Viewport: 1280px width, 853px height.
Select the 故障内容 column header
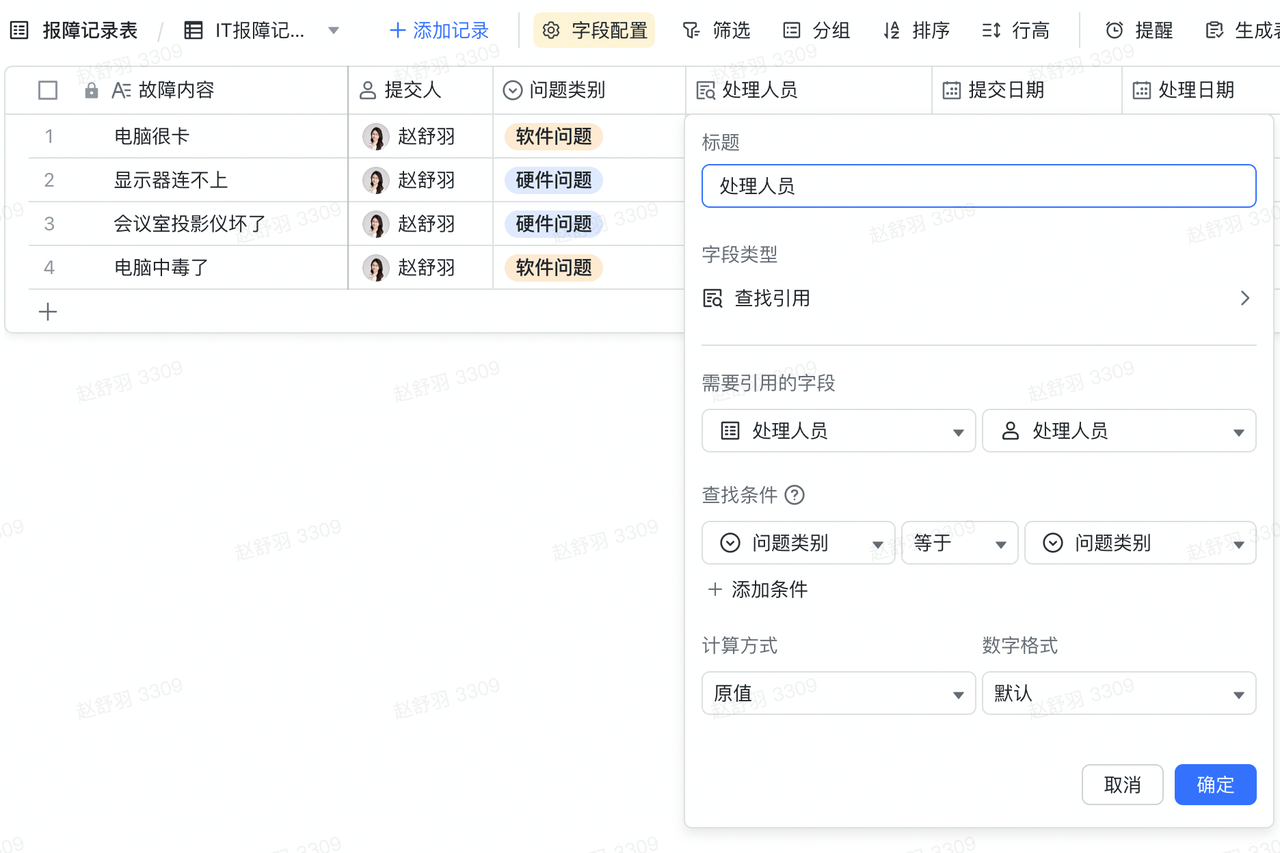click(x=176, y=91)
